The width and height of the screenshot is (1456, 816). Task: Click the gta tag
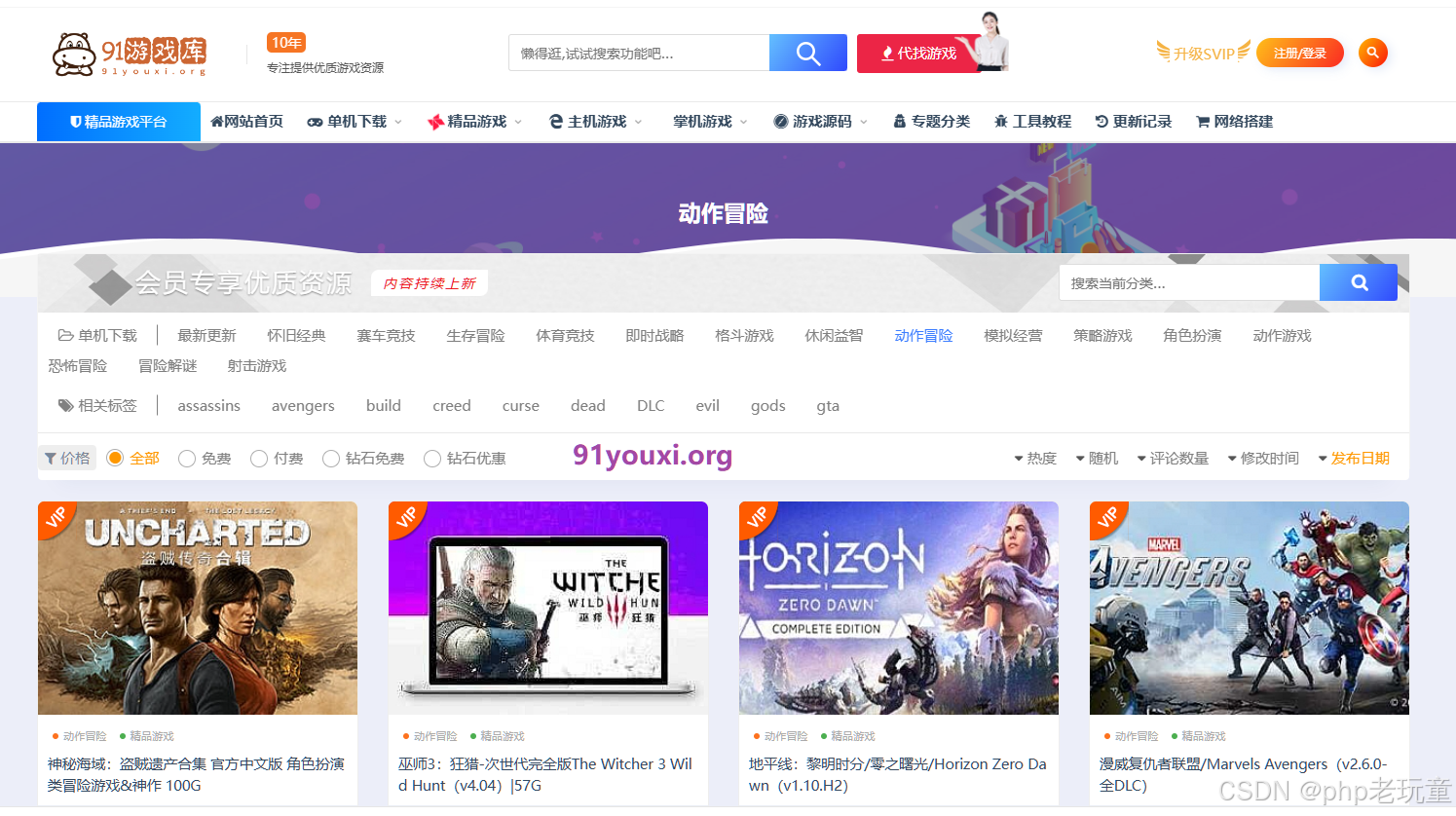point(828,405)
